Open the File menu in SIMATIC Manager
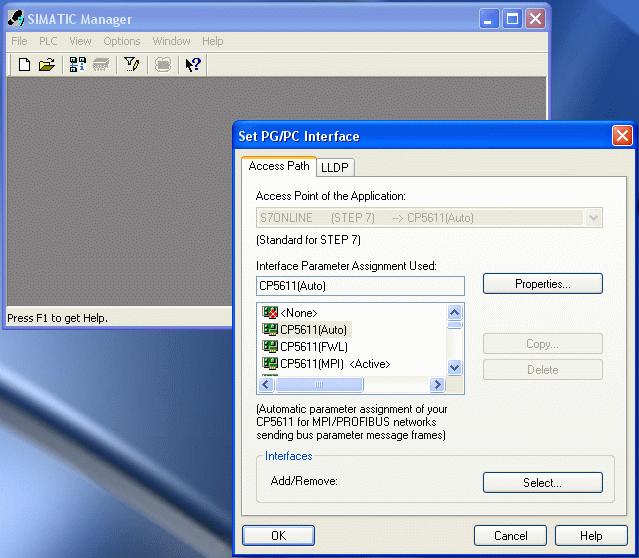639x558 pixels. pyautogui.click(x=19, y=41)
